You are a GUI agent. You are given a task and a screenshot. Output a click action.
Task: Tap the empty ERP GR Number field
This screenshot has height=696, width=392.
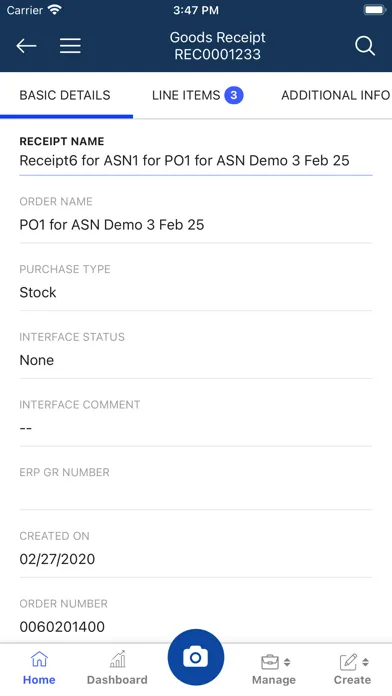[196, 494]
